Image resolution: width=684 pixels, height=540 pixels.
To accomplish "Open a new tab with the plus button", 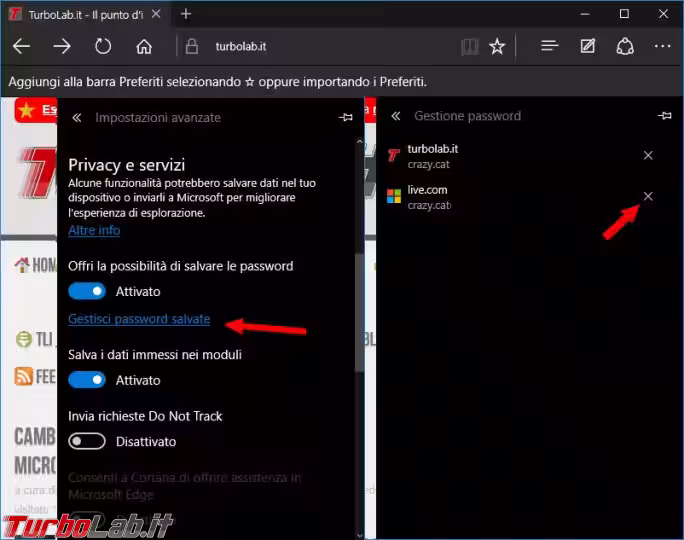I will click(186, 14).
